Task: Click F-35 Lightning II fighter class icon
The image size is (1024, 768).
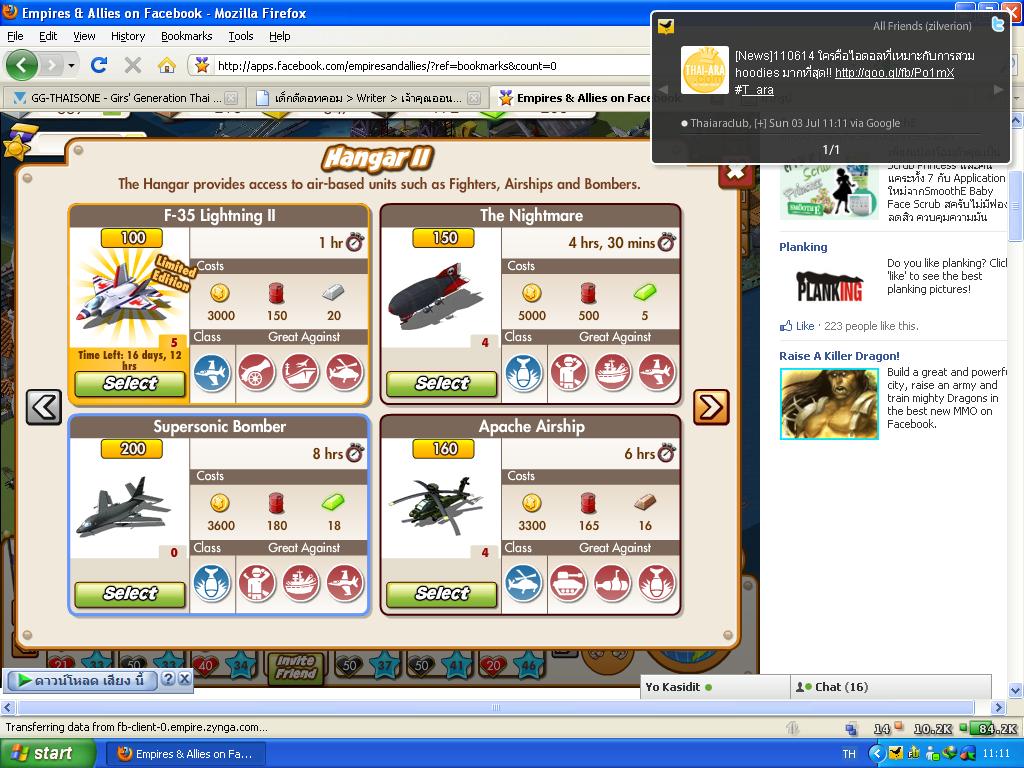Action: click(212, 373)
